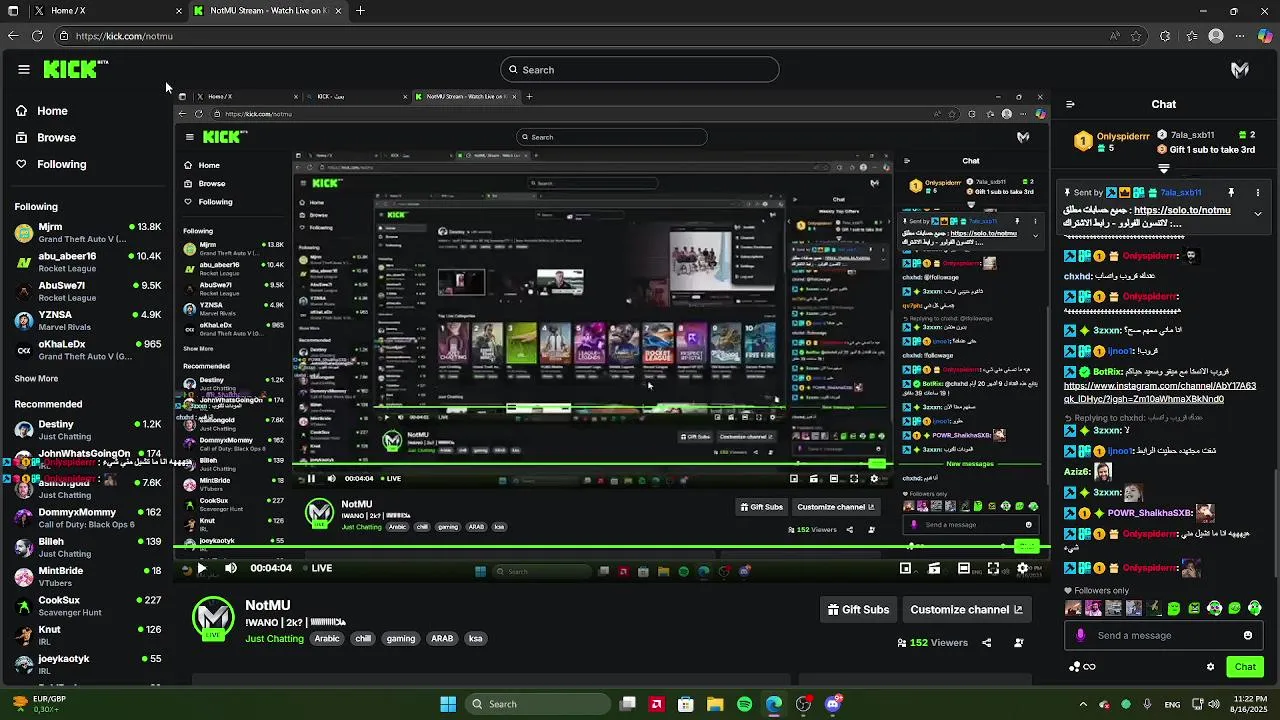Click Customize channel button

pyautogui.click(x=966, y=609)
